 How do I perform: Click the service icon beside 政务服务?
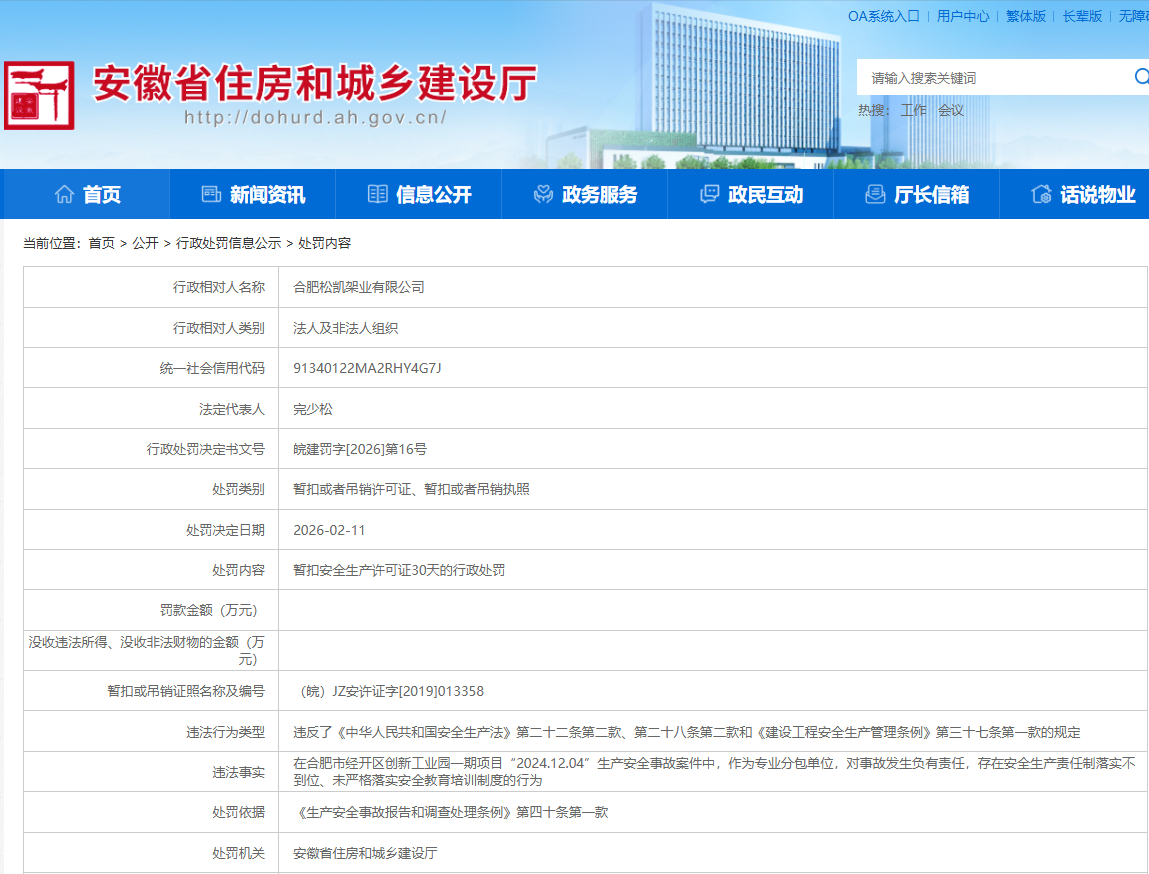coord(543,194)
